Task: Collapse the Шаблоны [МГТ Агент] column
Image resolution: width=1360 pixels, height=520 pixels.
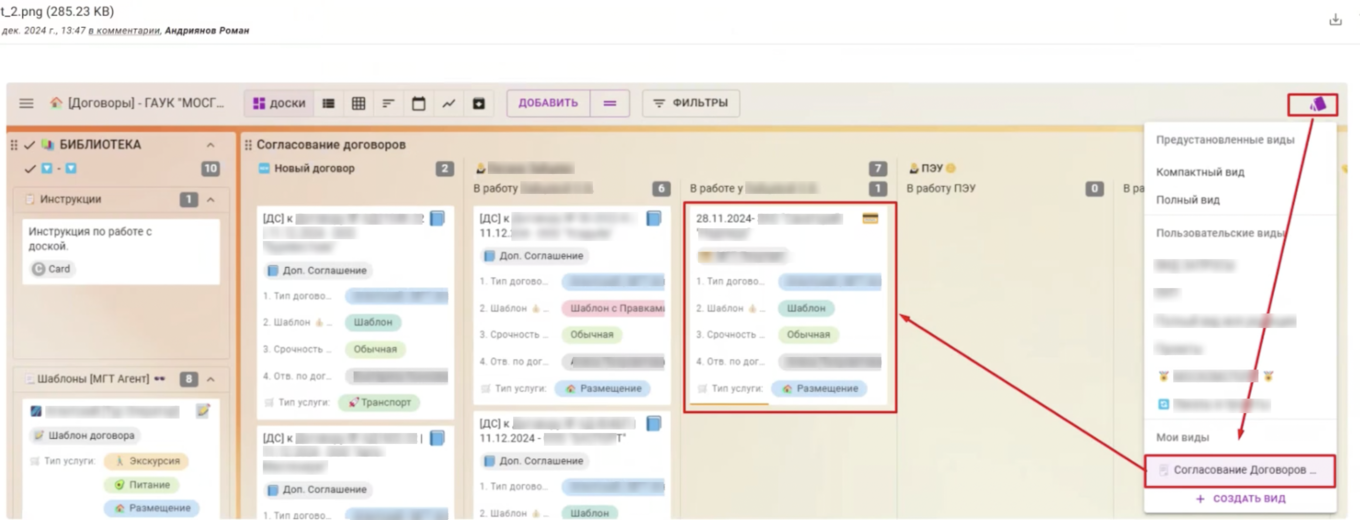Action: point(211,379)
